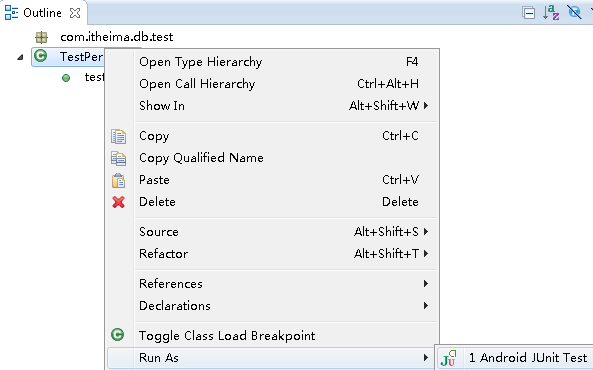Click the red Delete X icon

118,202
